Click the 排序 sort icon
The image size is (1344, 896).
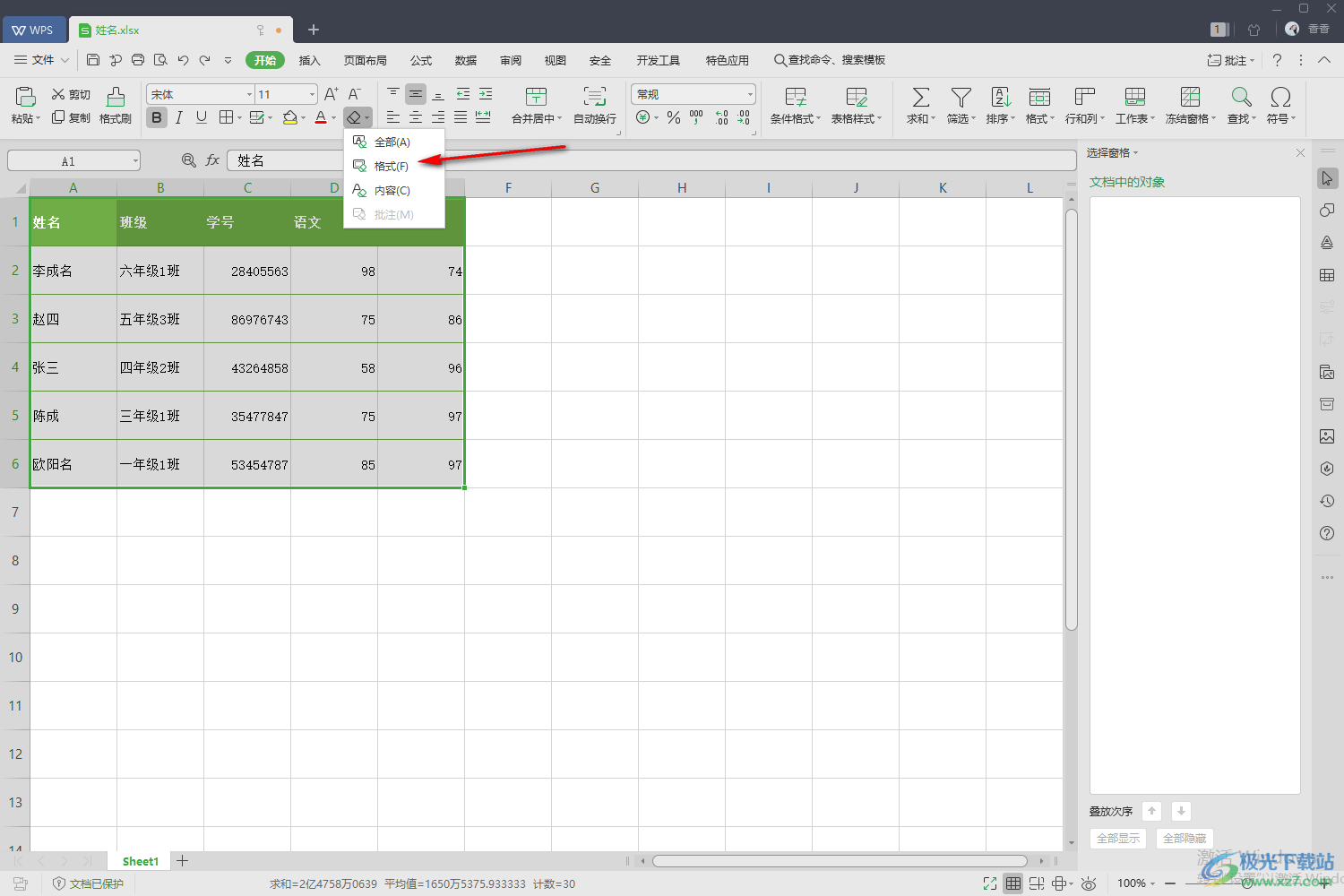pyautogui.click(x=1001, y=97)
